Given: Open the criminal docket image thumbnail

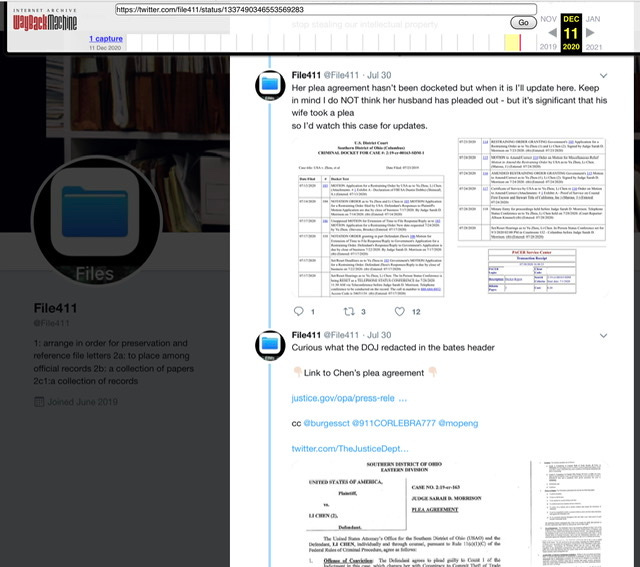Looking at the screenshot, I should coord(371,218).
